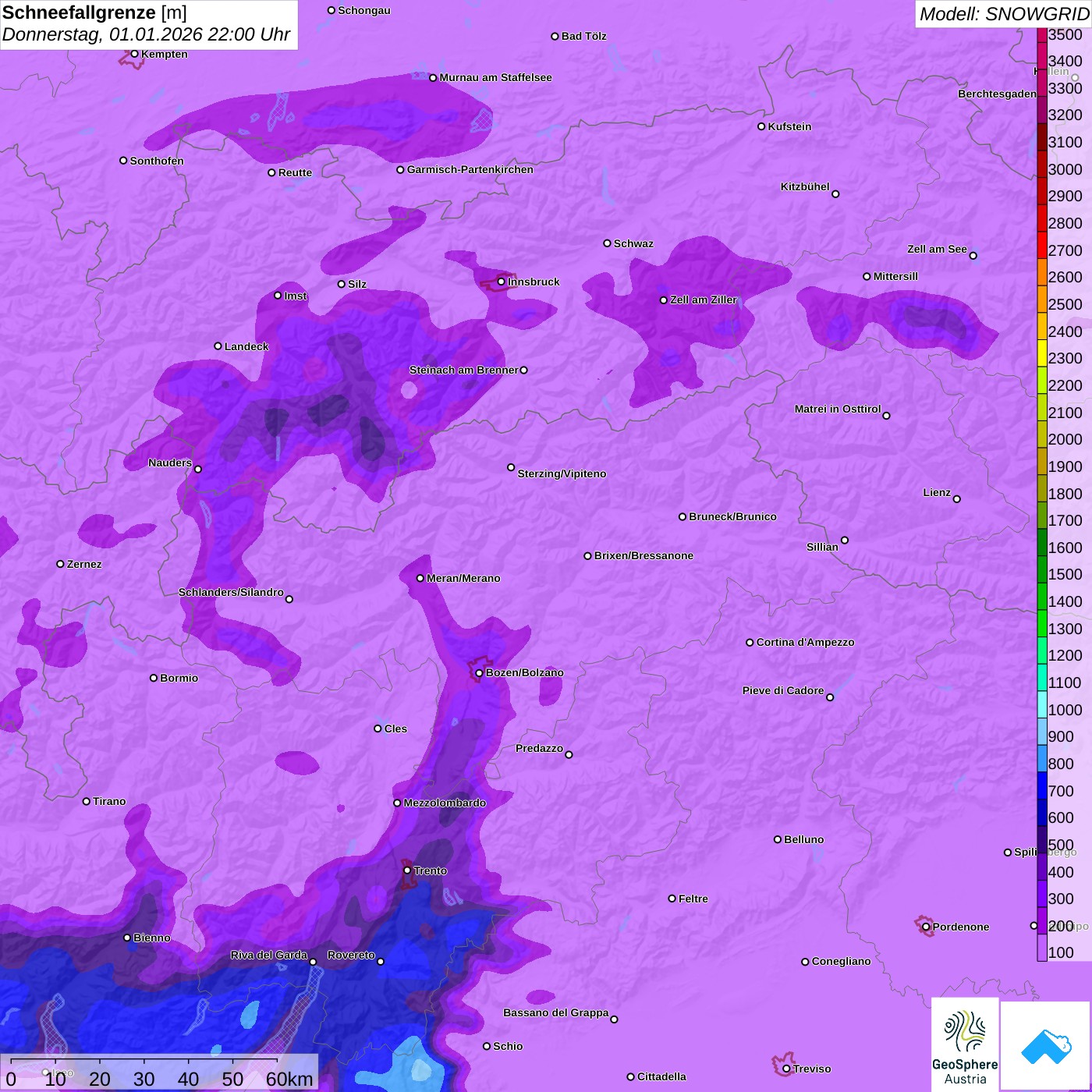Image resolution: width=1092 pixels, height=1092 pixels.
Task: Select the Tirano label
Action: 109,801
